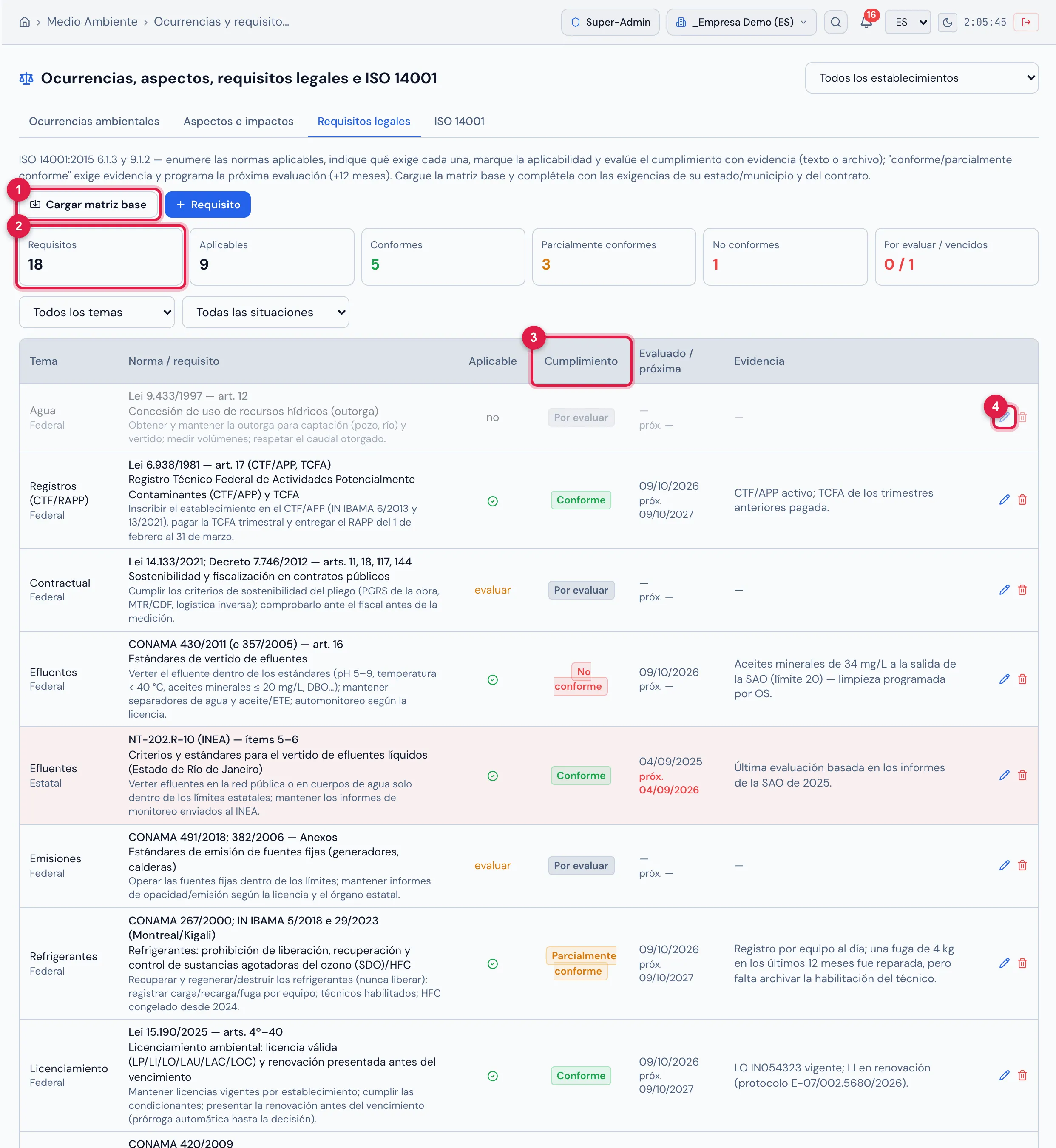Delete the Lei 15.190/2025 licensing row
This screenshot has height=1148, width=1056.
coord(1022,1075)
